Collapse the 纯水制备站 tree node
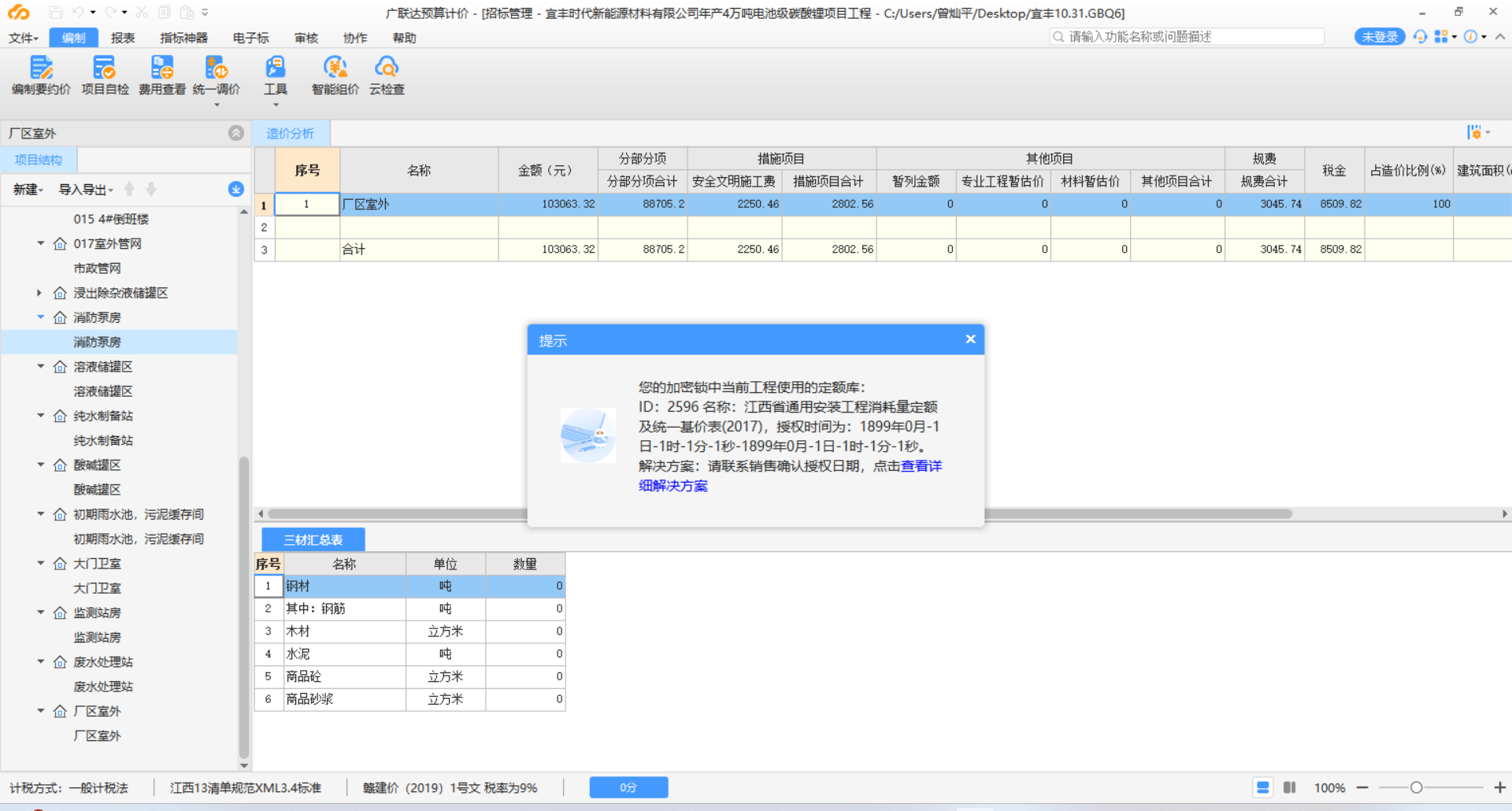Viewport: 1512px width, 811px height. 41,416
